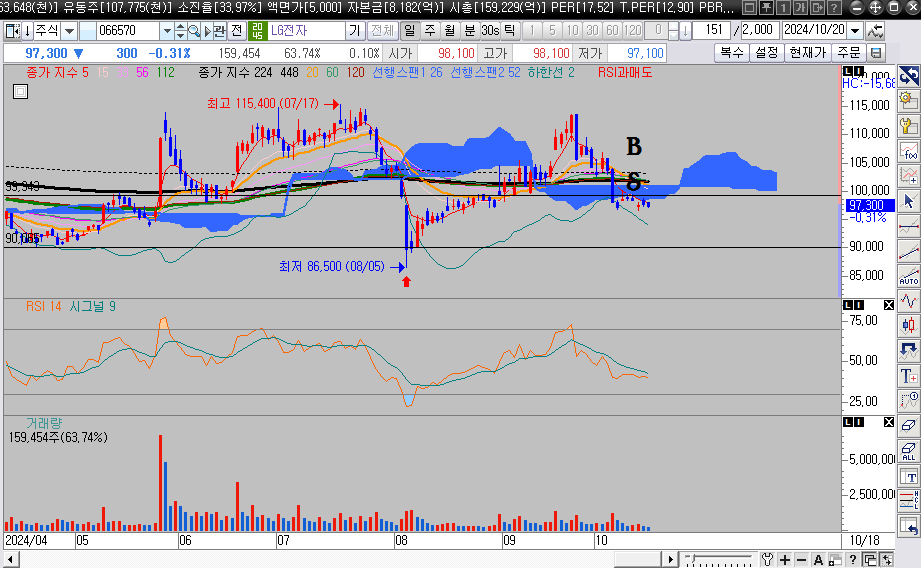
Task: Toggle the 30s period button
Action: pyautogui.click(x=490, y=31)
